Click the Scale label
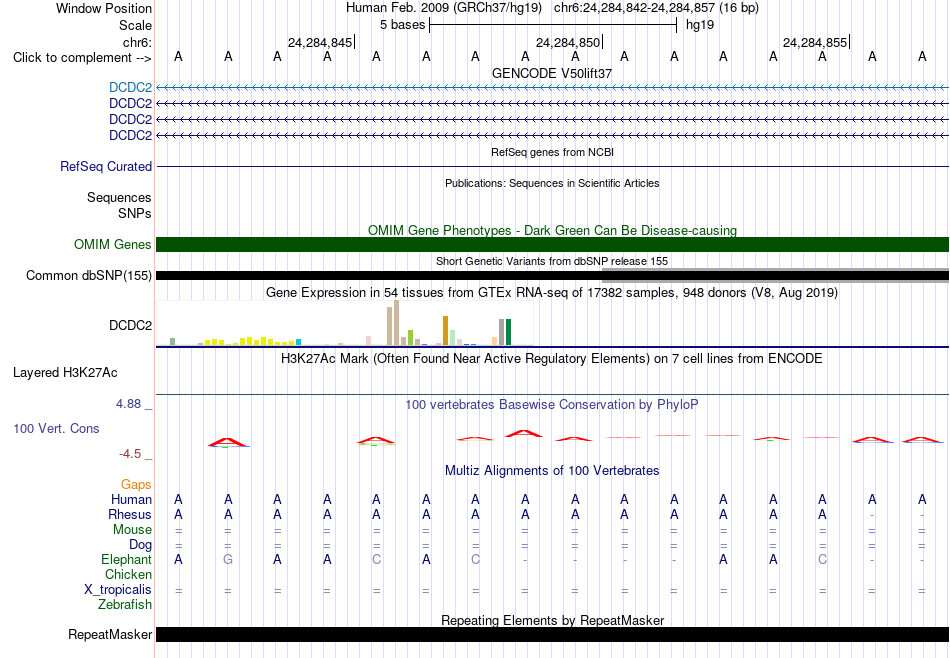This screenshot has height=658, width=950. point(135,25)
